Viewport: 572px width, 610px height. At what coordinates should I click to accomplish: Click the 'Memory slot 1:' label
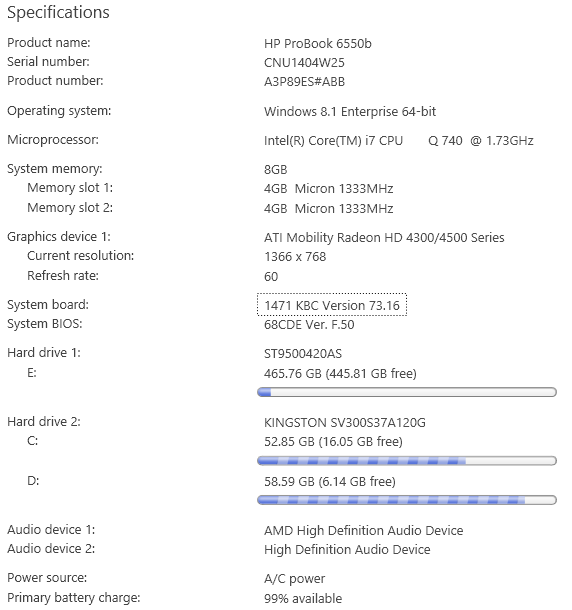click(x=70, y=188)
